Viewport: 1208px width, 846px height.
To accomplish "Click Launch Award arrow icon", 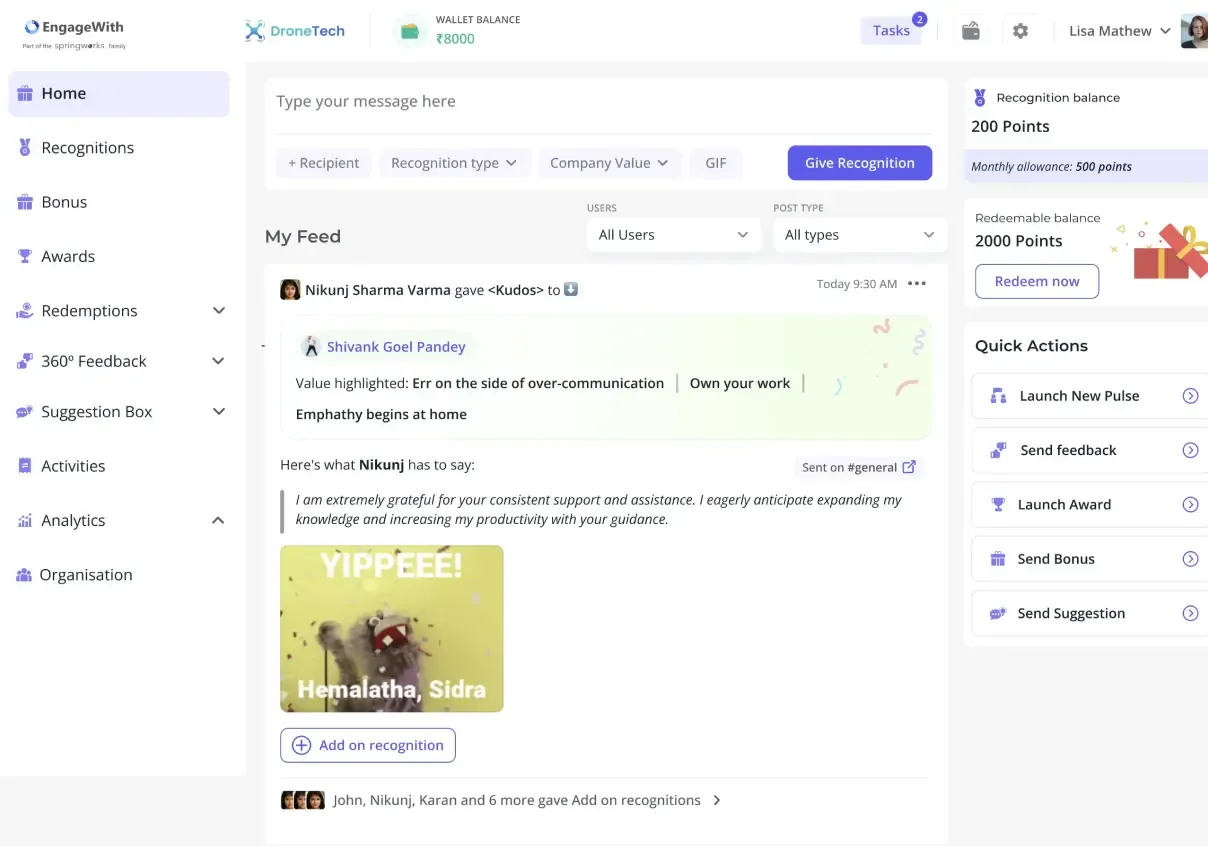I will [x=1190, y=505].
